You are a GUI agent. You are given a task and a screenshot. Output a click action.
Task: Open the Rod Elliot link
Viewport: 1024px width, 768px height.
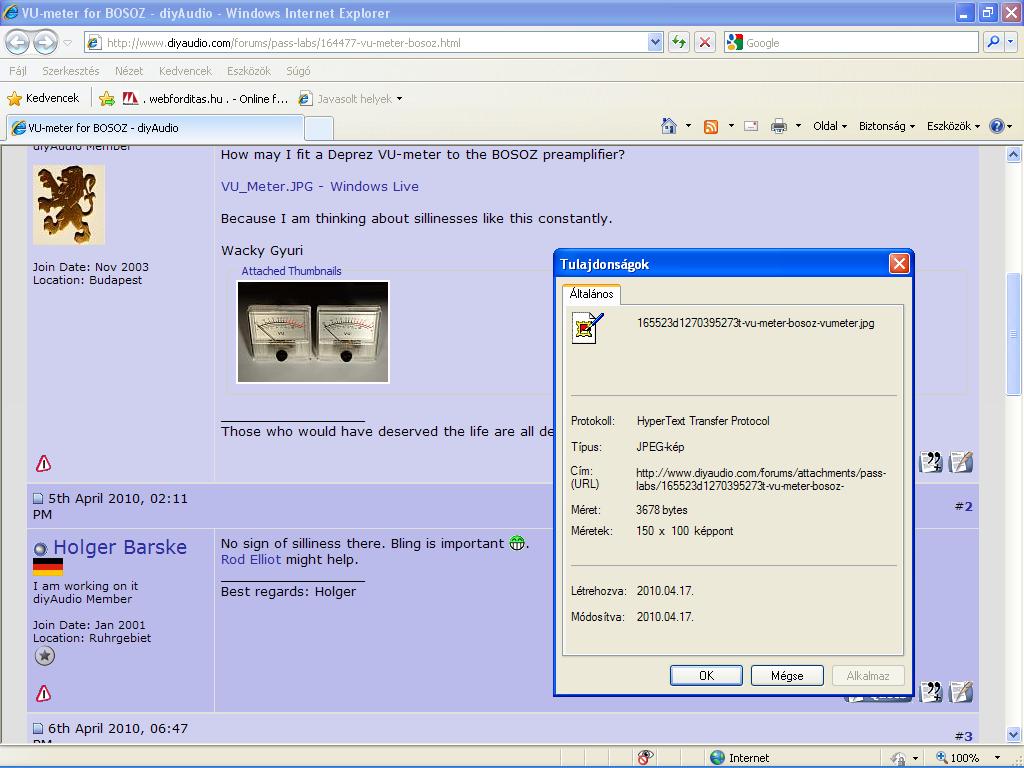(x=251, y=560)
